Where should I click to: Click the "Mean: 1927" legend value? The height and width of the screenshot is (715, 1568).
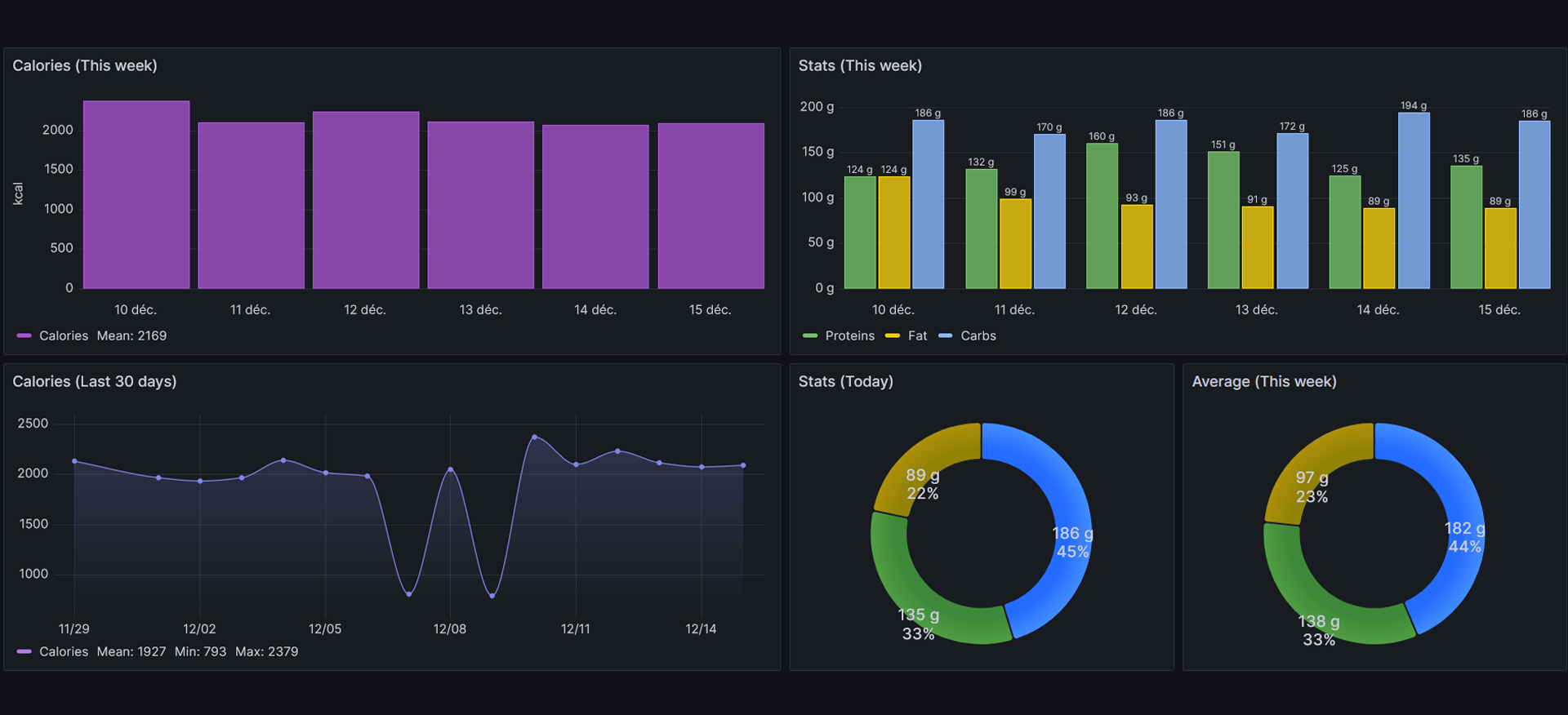[131, 652]
